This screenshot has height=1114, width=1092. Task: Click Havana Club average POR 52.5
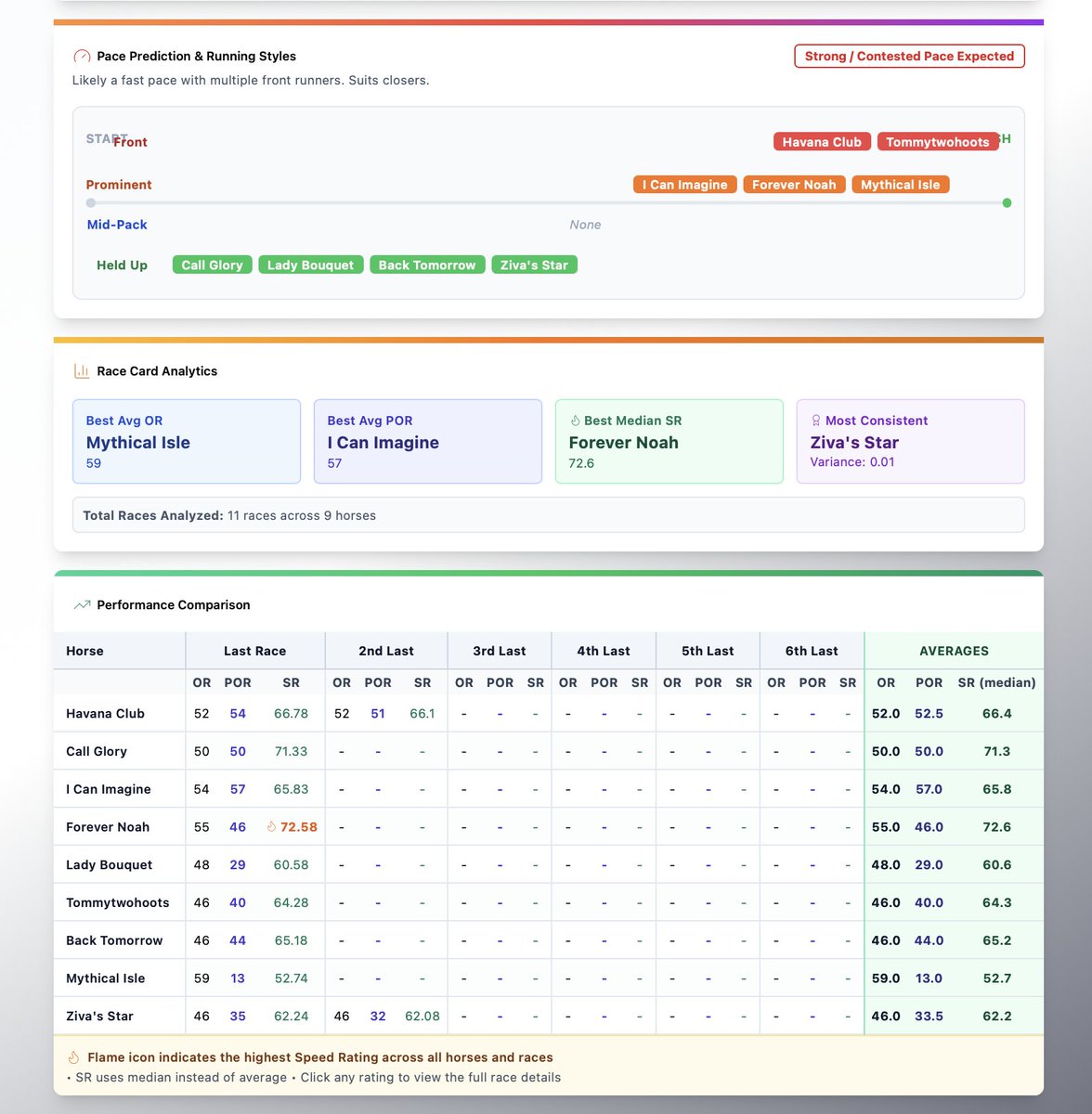point(929,714)
